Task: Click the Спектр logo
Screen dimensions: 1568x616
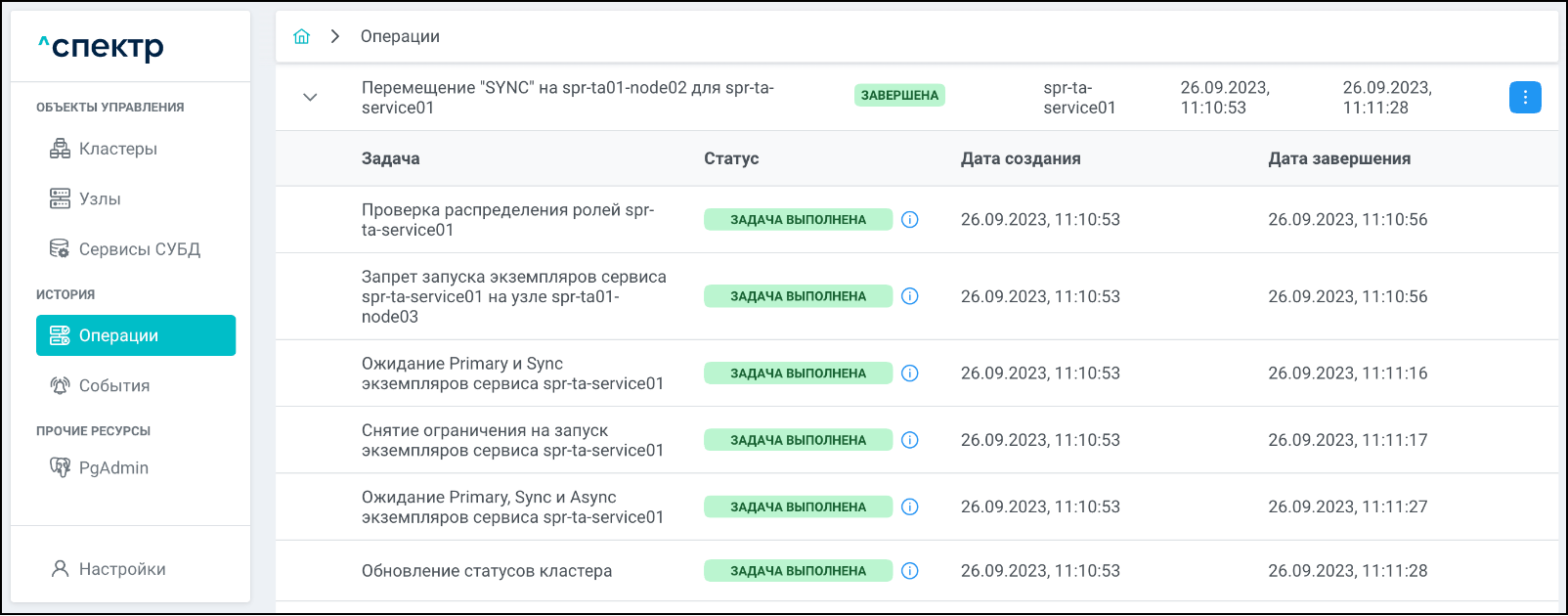Action: [102, 47]
